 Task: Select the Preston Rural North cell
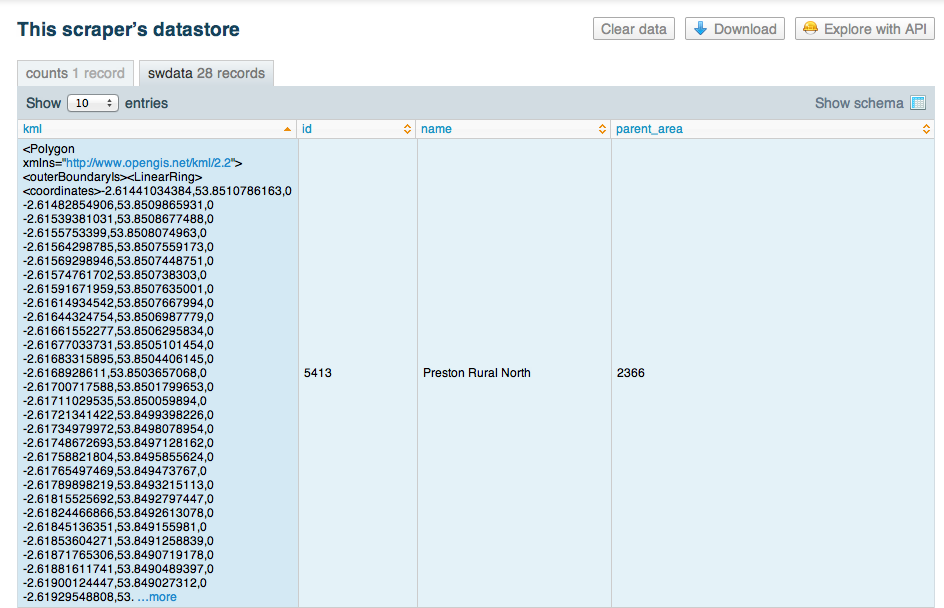[x=476, y=373]
